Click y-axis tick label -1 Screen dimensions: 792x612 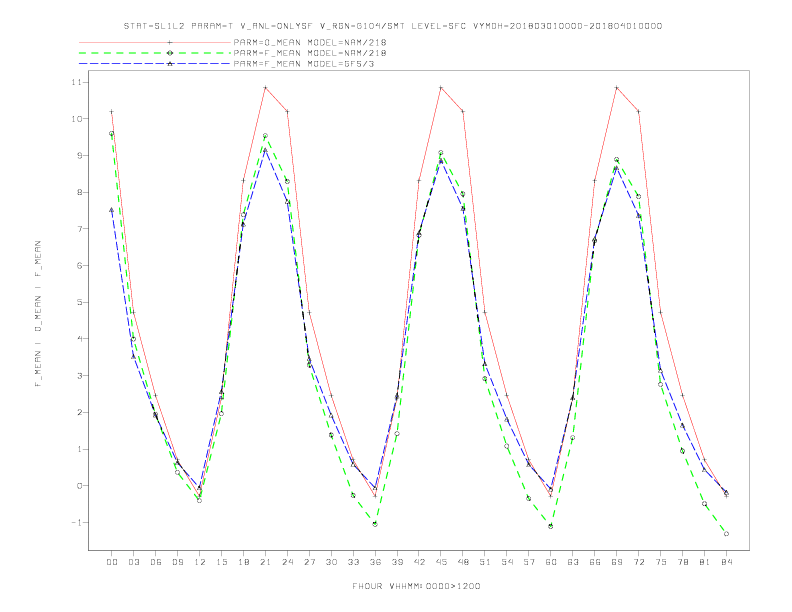[x=77, y=523]
